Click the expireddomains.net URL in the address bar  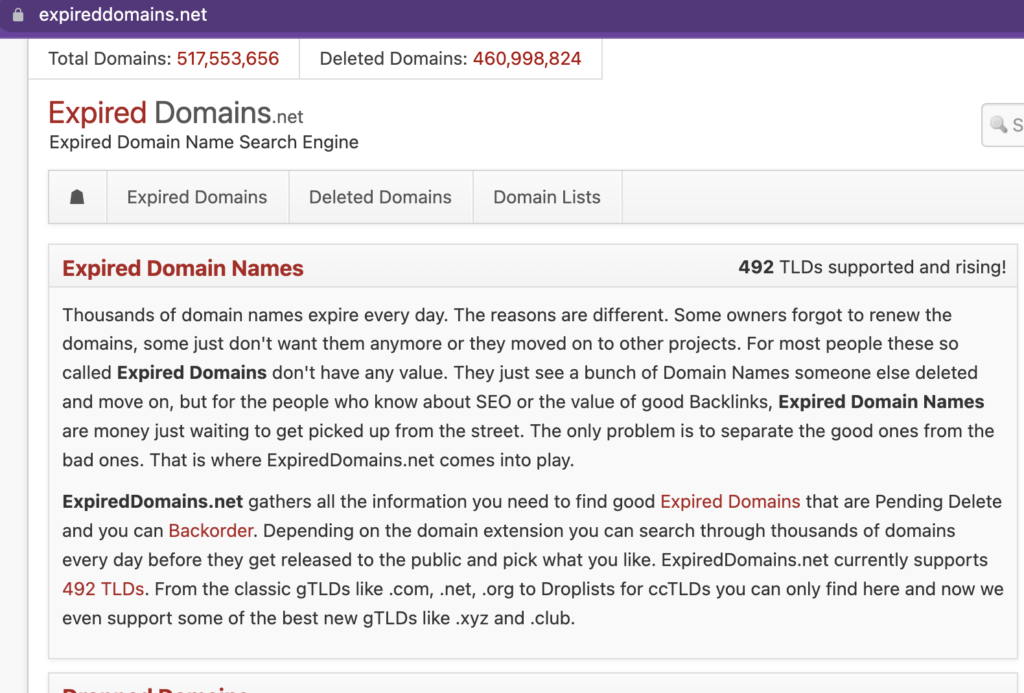[123, 15]
